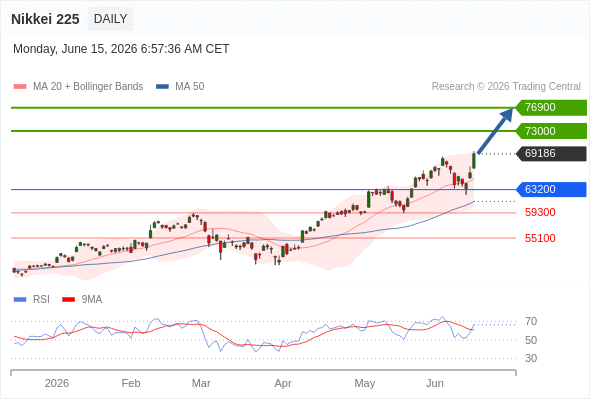Click the blue upward trend arrow
The width and height of the screenshot is (590, 400).
[495, 131]
